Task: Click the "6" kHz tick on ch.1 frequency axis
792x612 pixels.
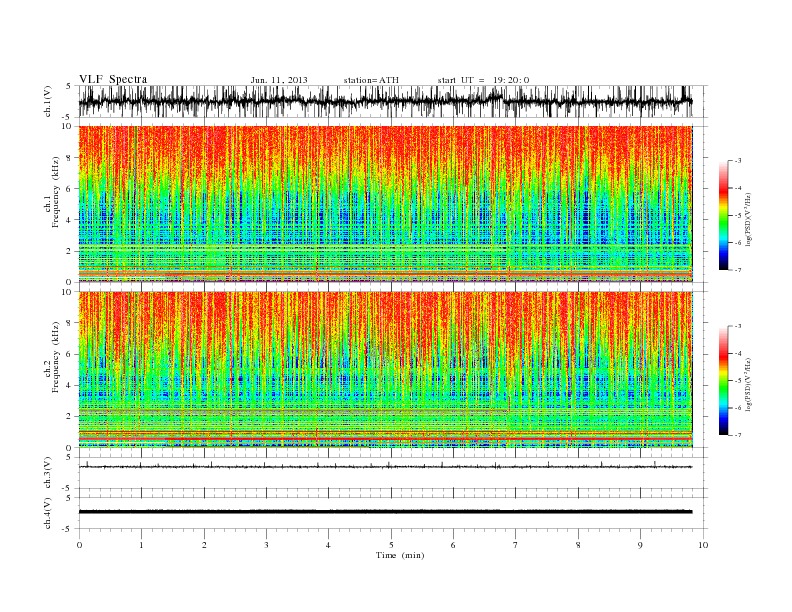Action: pos(70,189)
